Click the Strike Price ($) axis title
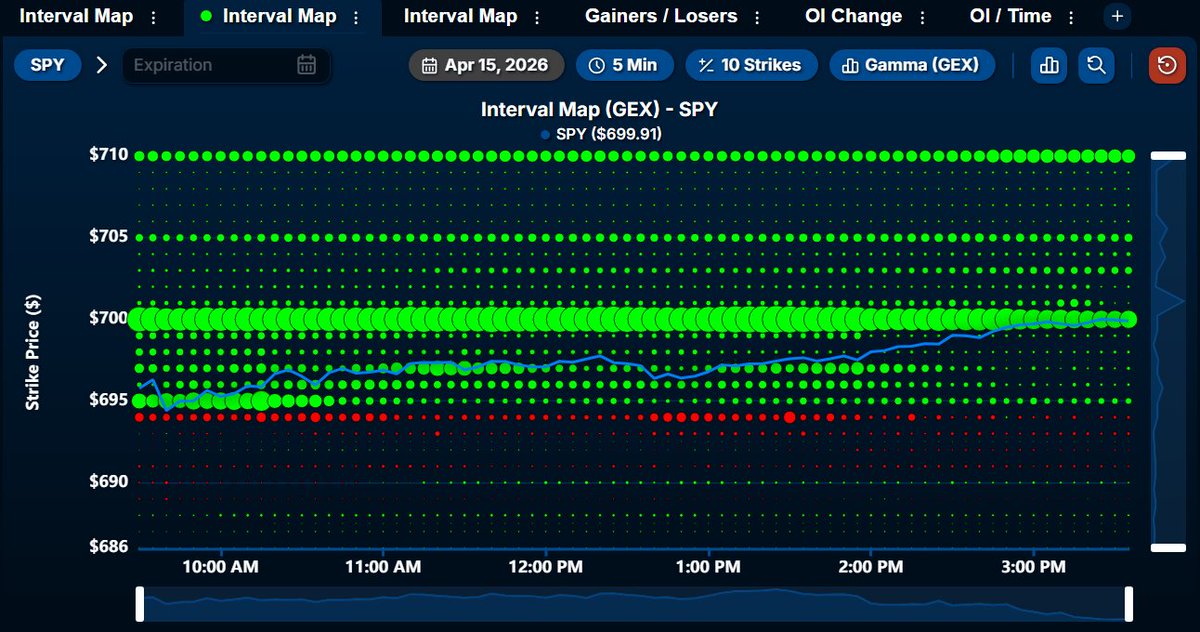The width and height of the screenshot is (1200, 632). tap(33, 352)
